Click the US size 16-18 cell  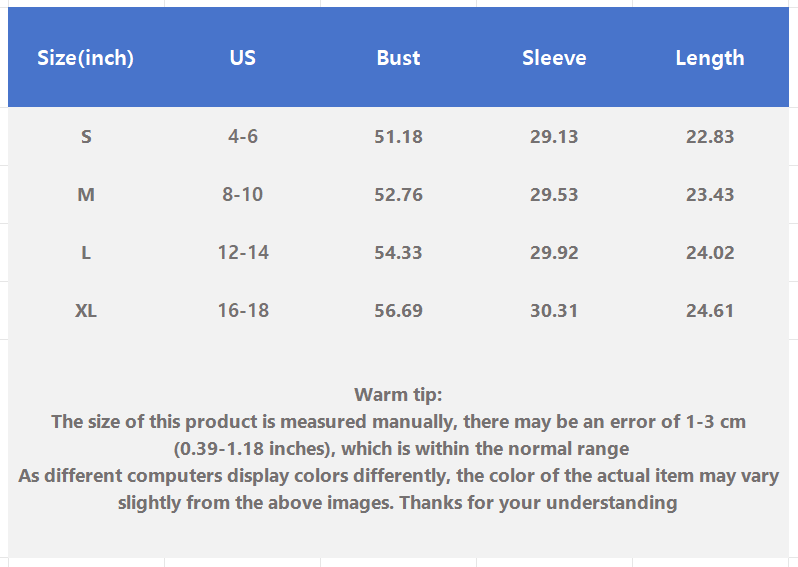tap(243, 310)
